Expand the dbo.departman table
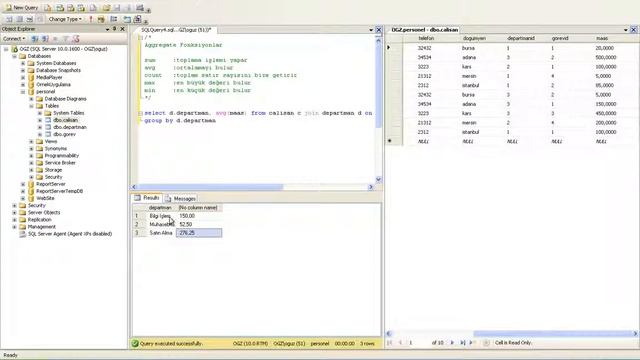 tap(40, 127)
